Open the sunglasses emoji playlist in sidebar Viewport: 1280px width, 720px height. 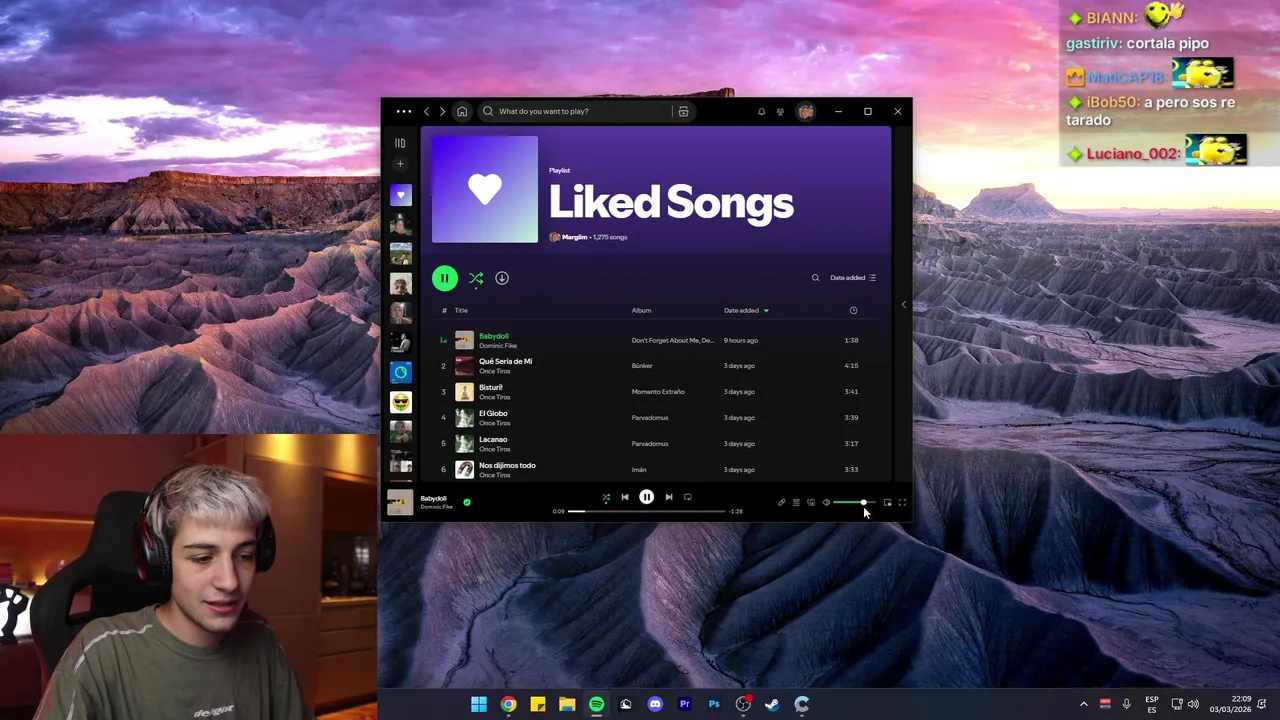tap(400, 402)
